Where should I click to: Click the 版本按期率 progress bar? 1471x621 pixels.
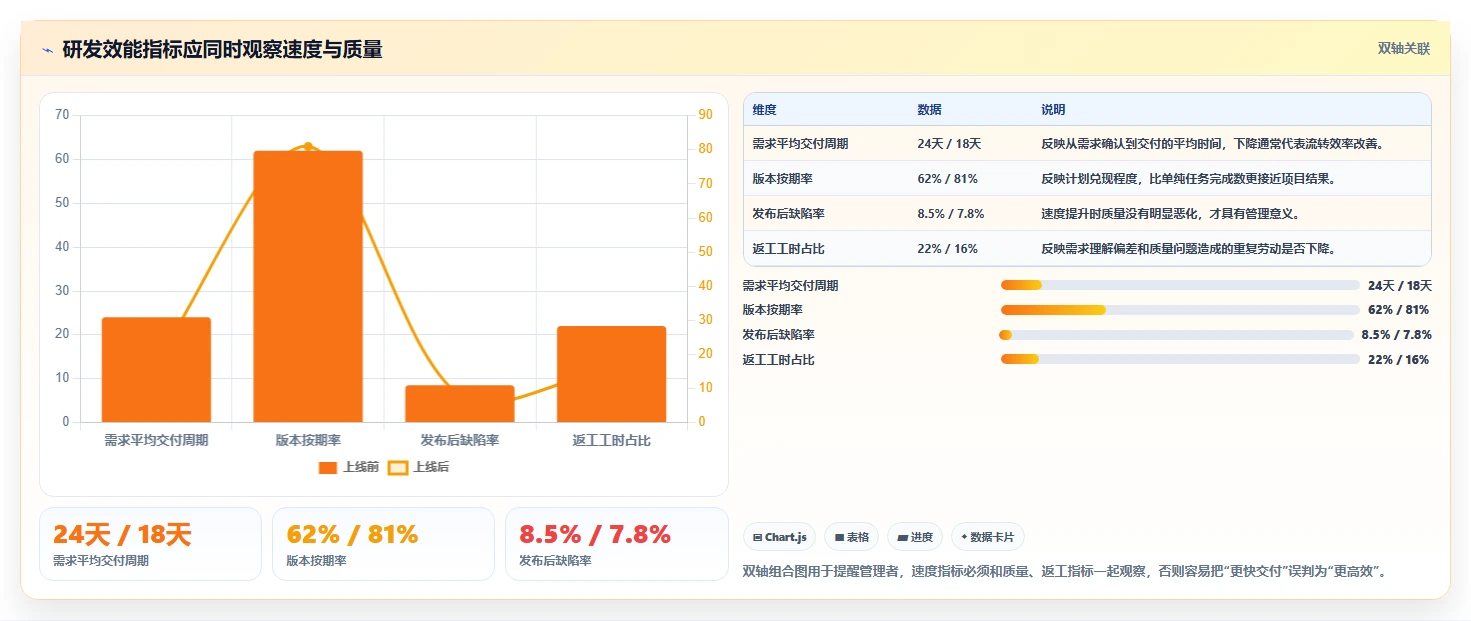(1180, 310)
